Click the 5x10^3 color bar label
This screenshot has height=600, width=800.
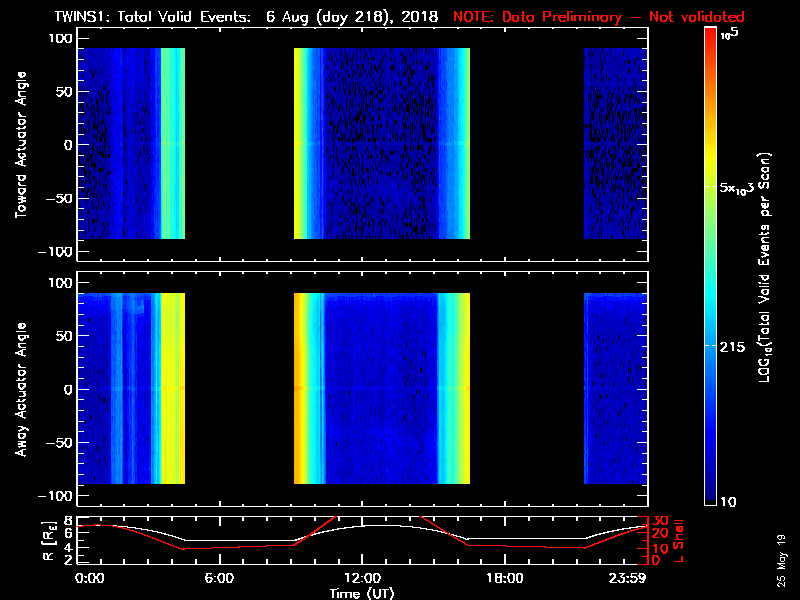pos(743,188)
